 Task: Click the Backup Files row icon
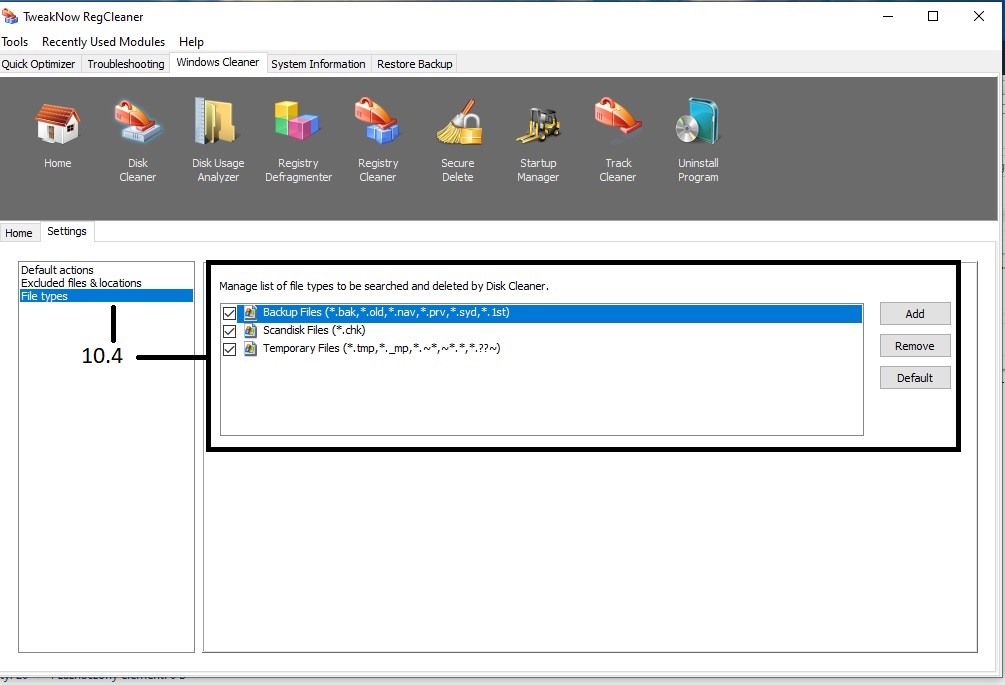[251, 313]
